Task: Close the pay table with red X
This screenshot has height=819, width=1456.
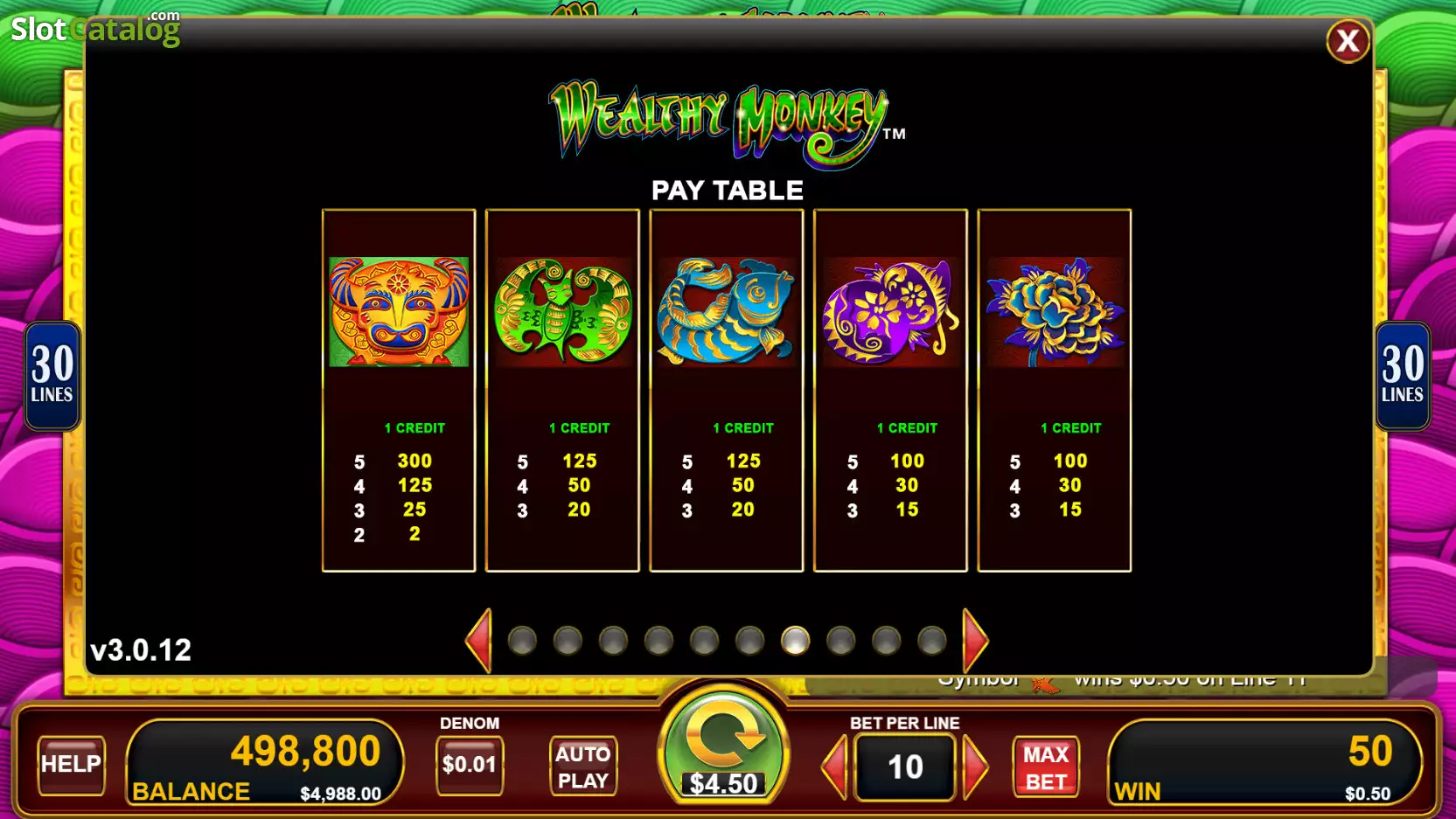Action: (x=1348, y=41)
